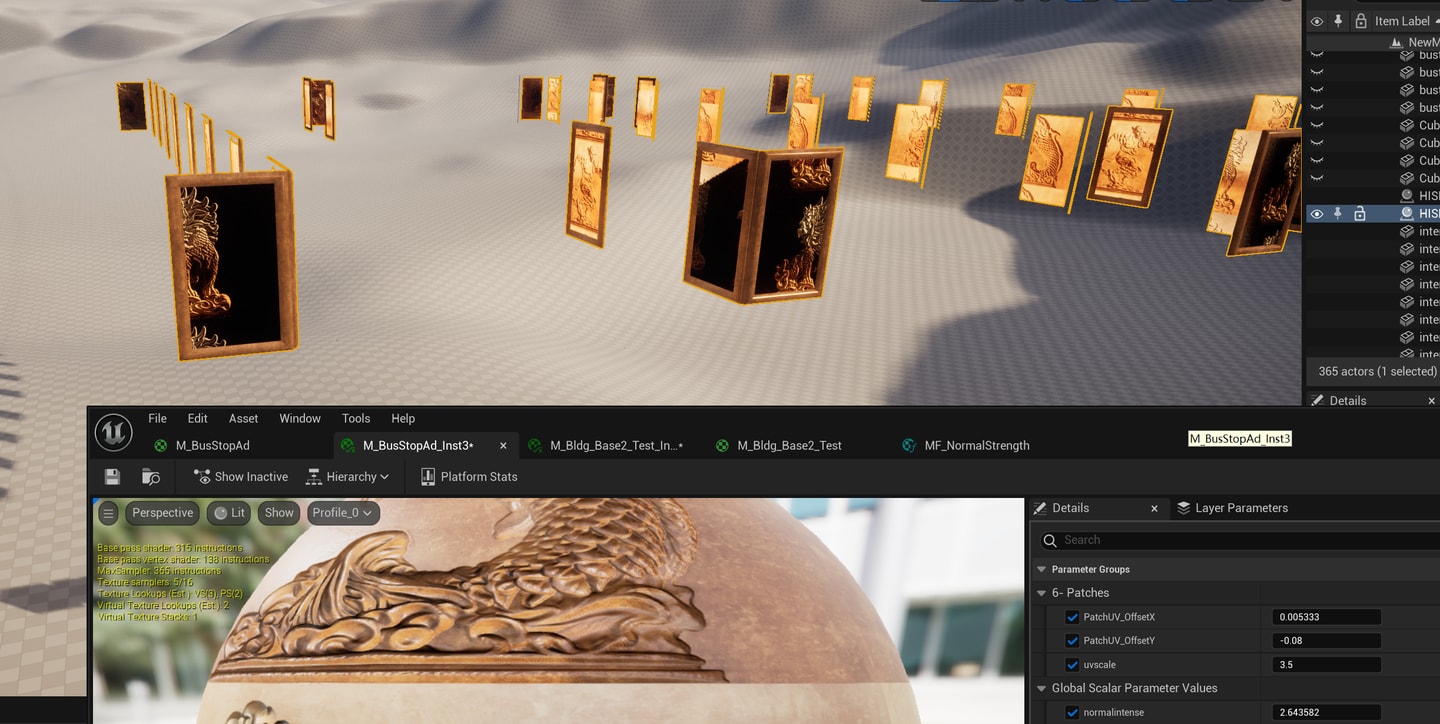Save the material instance with floppy icon
This screenshot has height=724, width=1440.
pos(112,477)
